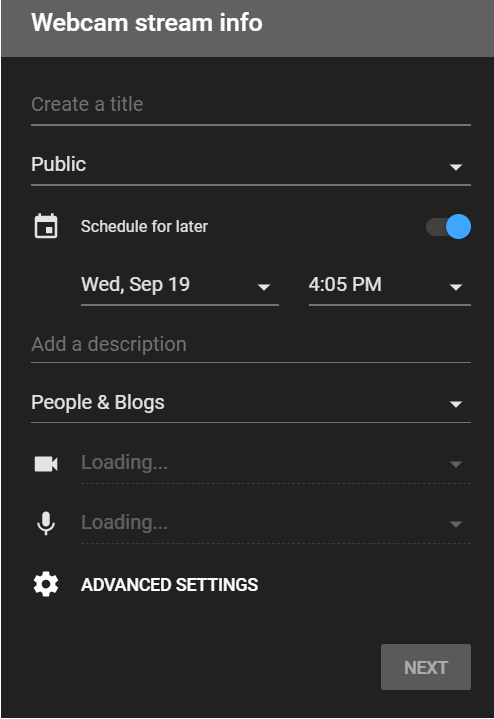Click the NEXT button
This screenshot has width=494, height=719.
point(426,667)
